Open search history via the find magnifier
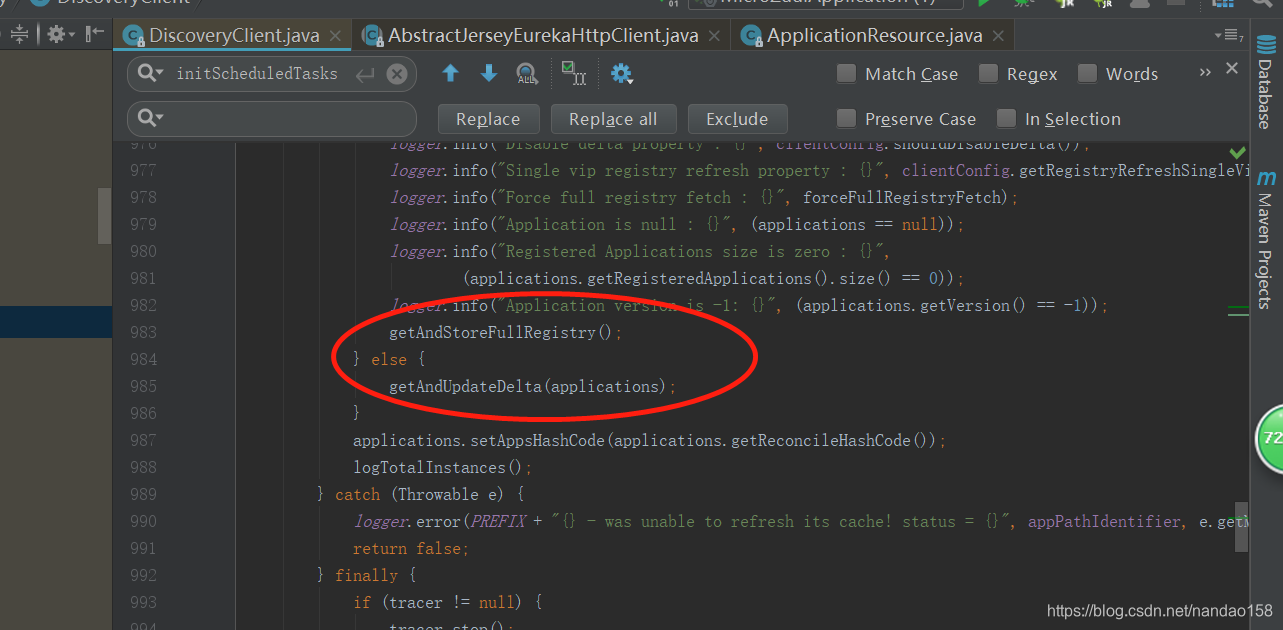This screenshot has height=630, width=1283. (x=151, y=73)
